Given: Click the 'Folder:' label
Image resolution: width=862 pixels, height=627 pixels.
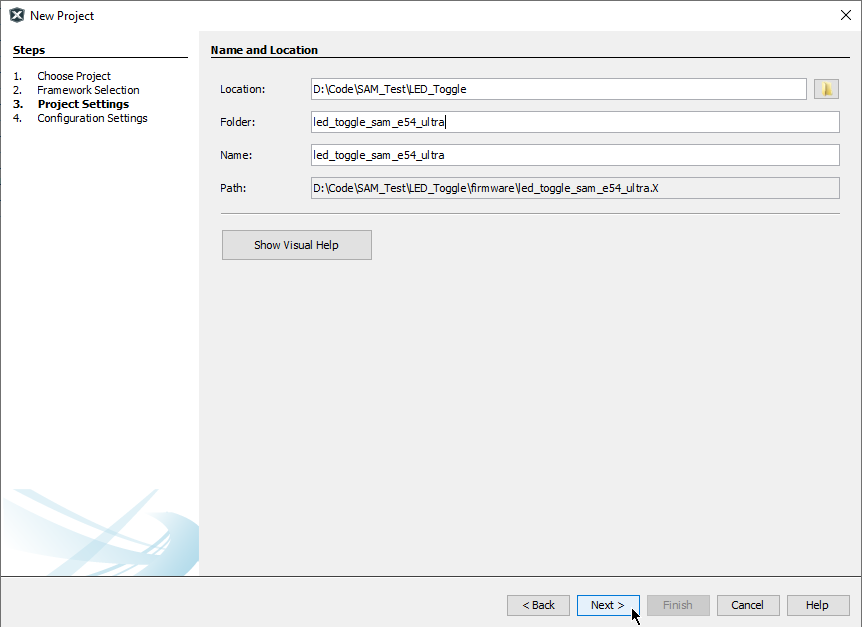Looking at the screenshot, I should 237,122.
